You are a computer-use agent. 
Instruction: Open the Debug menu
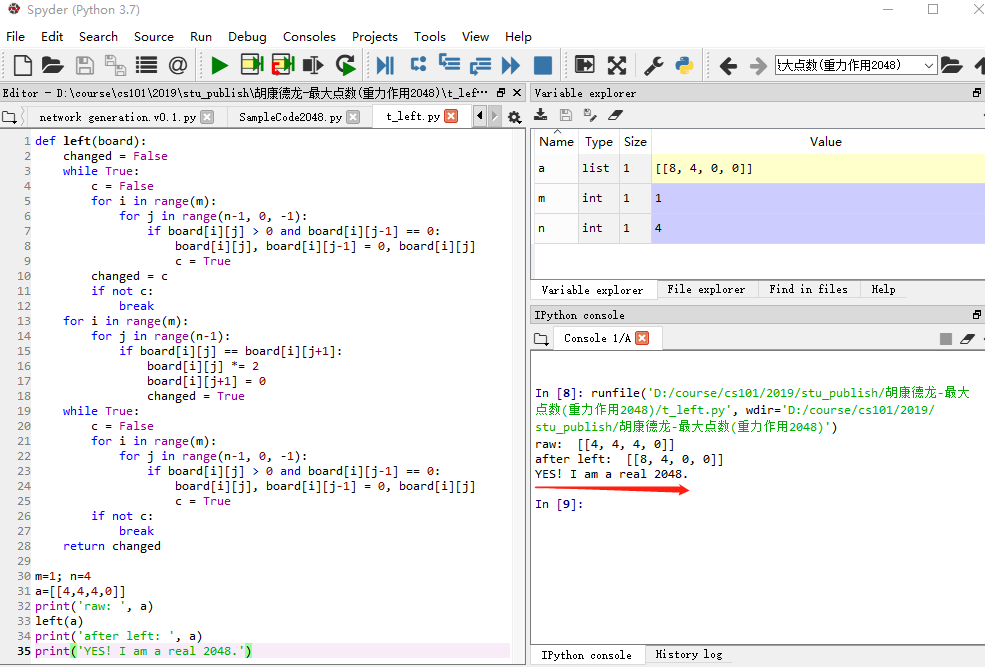[x=247, y=36]
